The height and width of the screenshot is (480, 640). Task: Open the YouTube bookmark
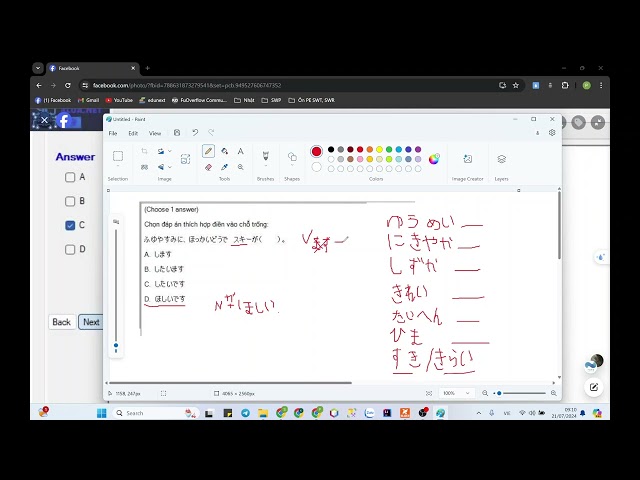119,100
